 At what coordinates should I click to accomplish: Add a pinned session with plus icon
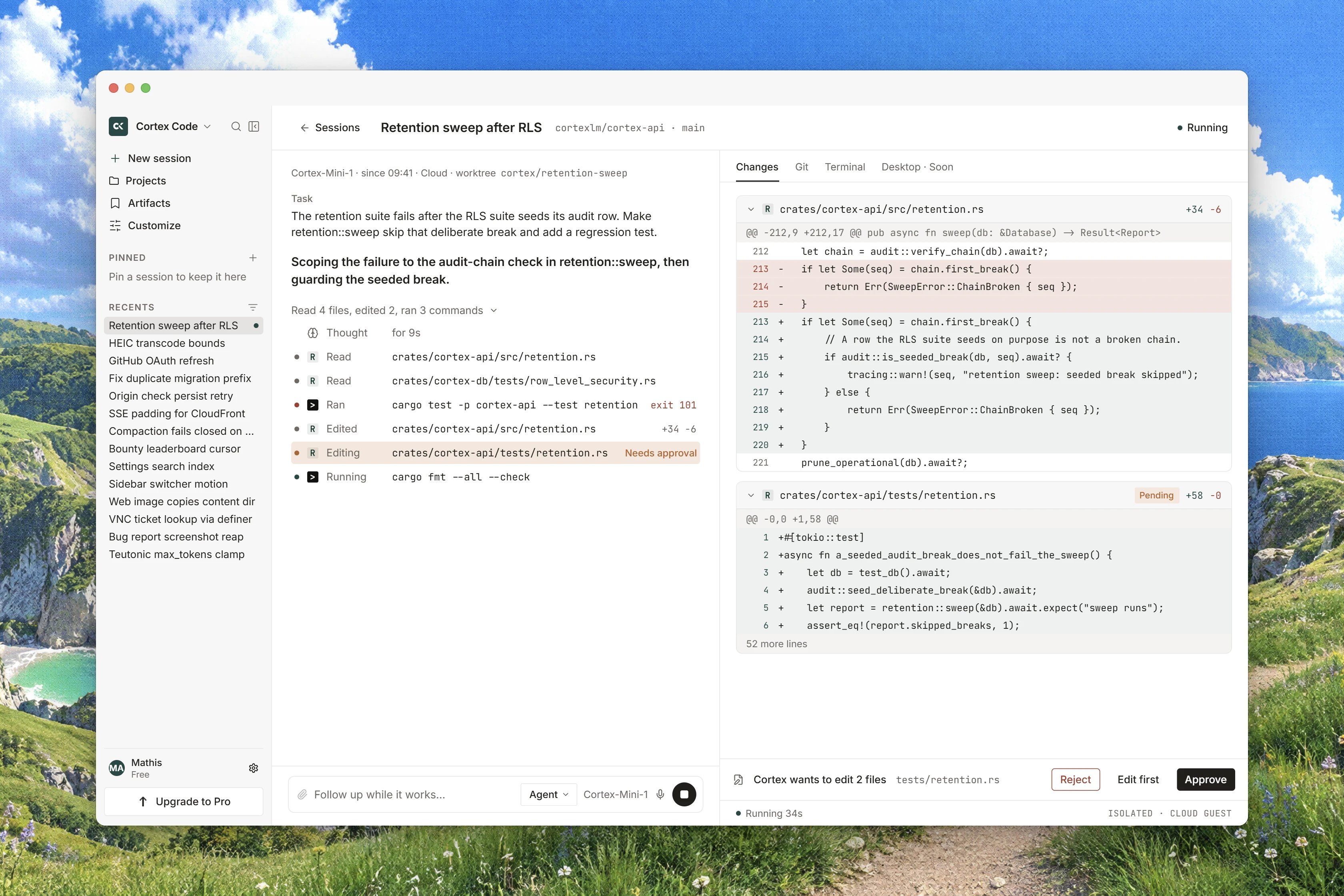click(x=252, y=258)
